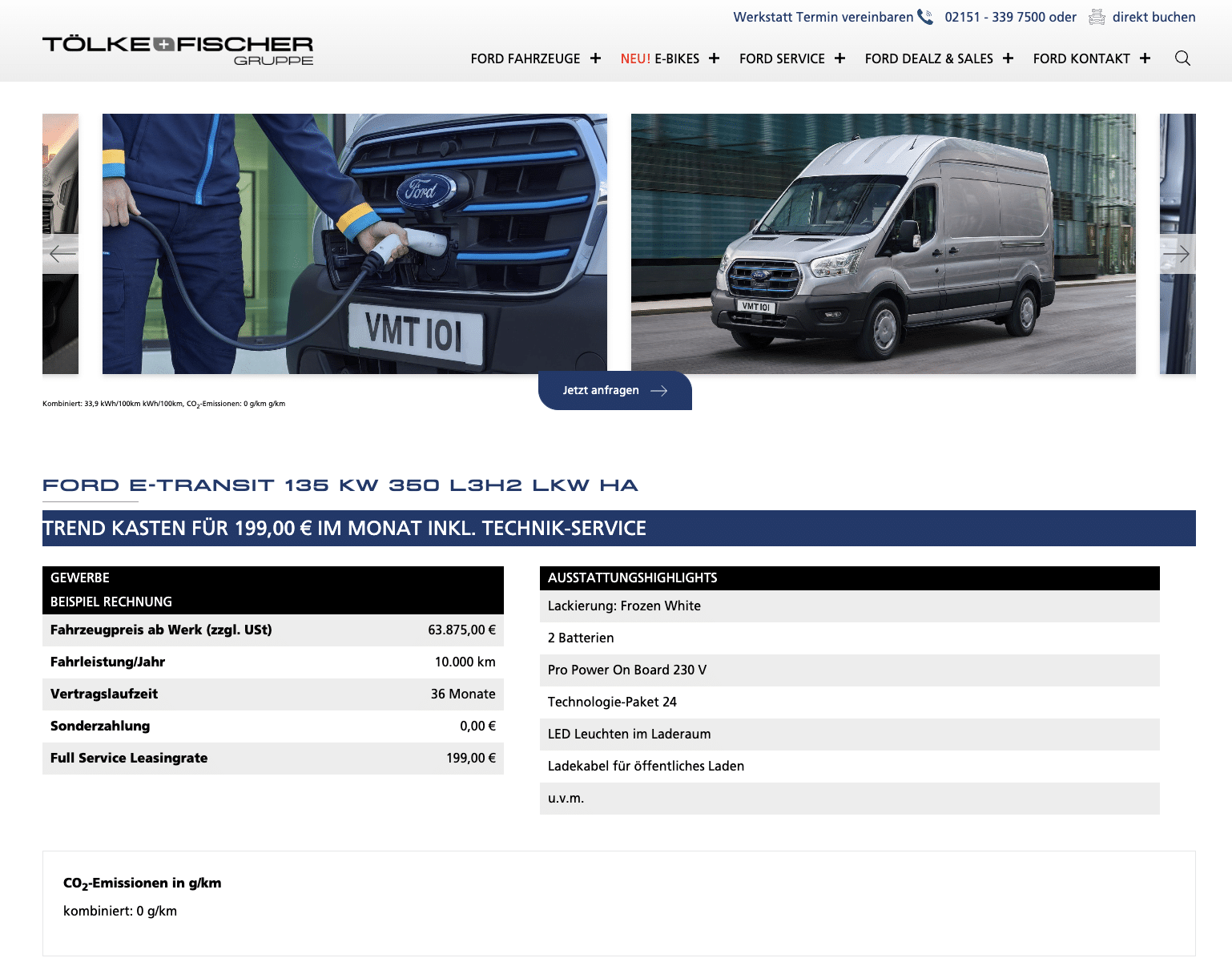Screen dimensions: 1232x974
Task: Show next carousel image arrow
Action: tap(1177, 254)
